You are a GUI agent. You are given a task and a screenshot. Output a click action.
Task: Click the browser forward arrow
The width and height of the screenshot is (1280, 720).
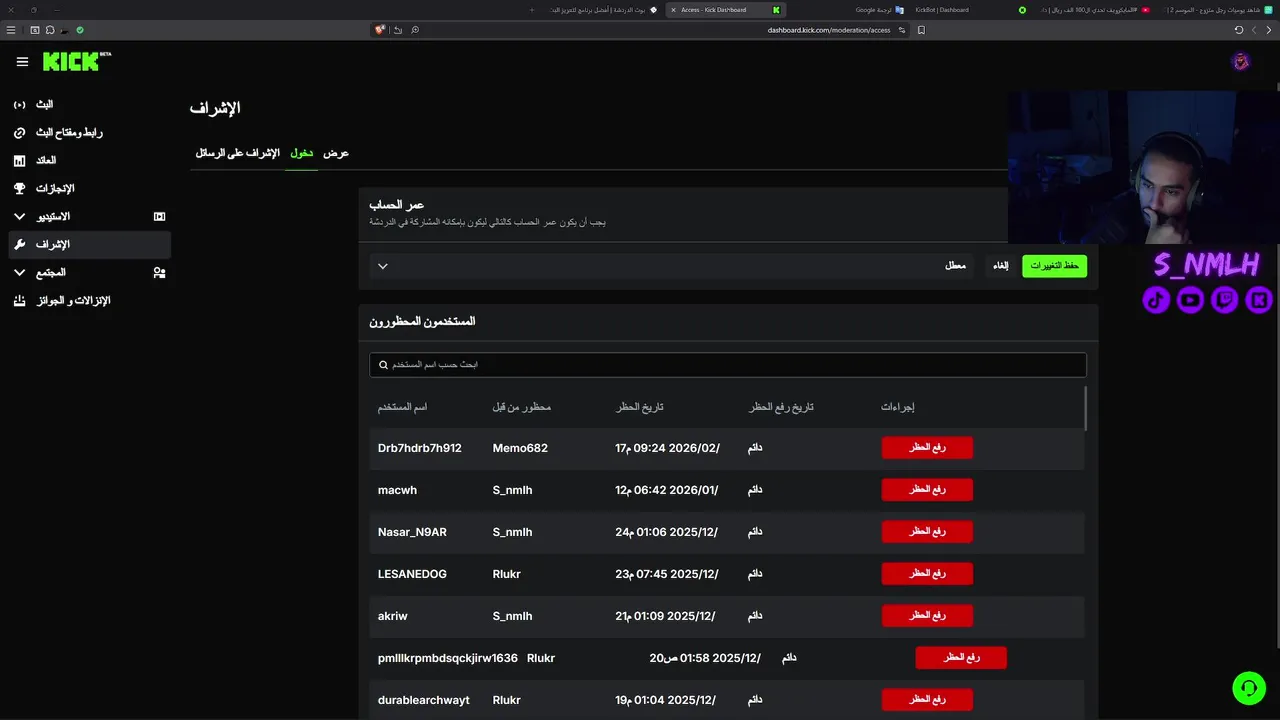1253,30
